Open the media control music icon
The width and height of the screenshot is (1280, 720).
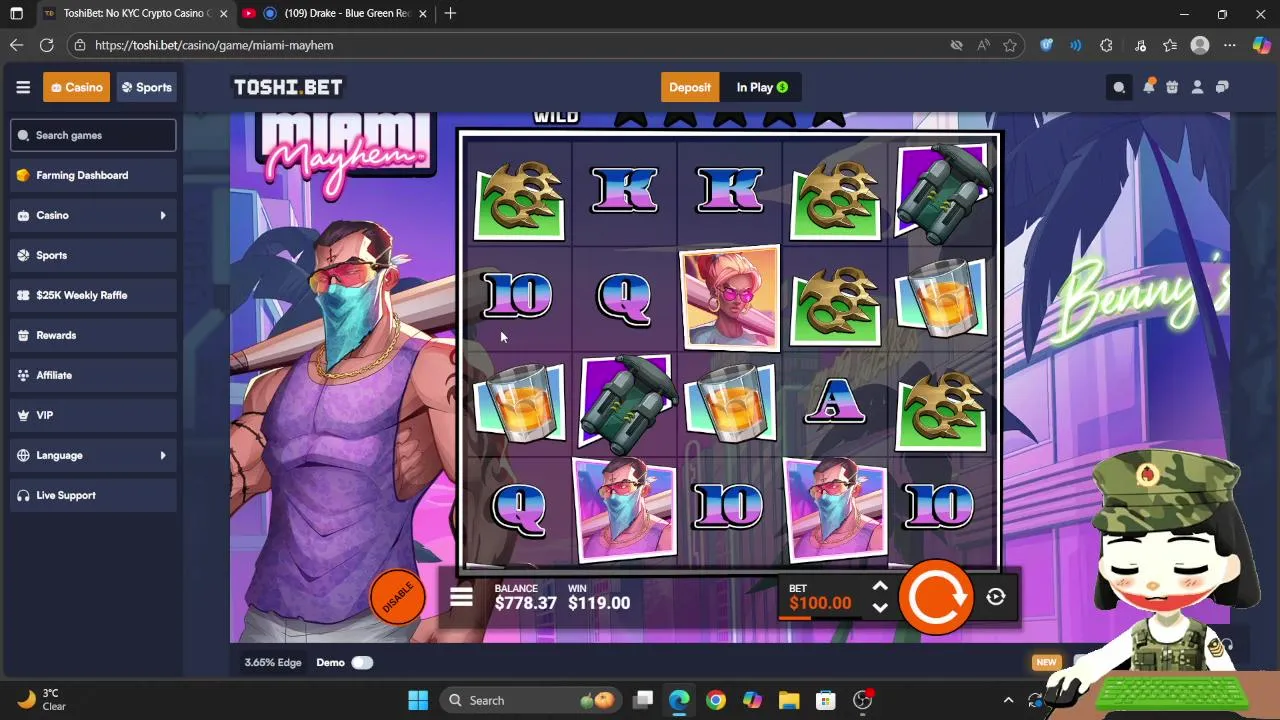tap(1140, 45)
